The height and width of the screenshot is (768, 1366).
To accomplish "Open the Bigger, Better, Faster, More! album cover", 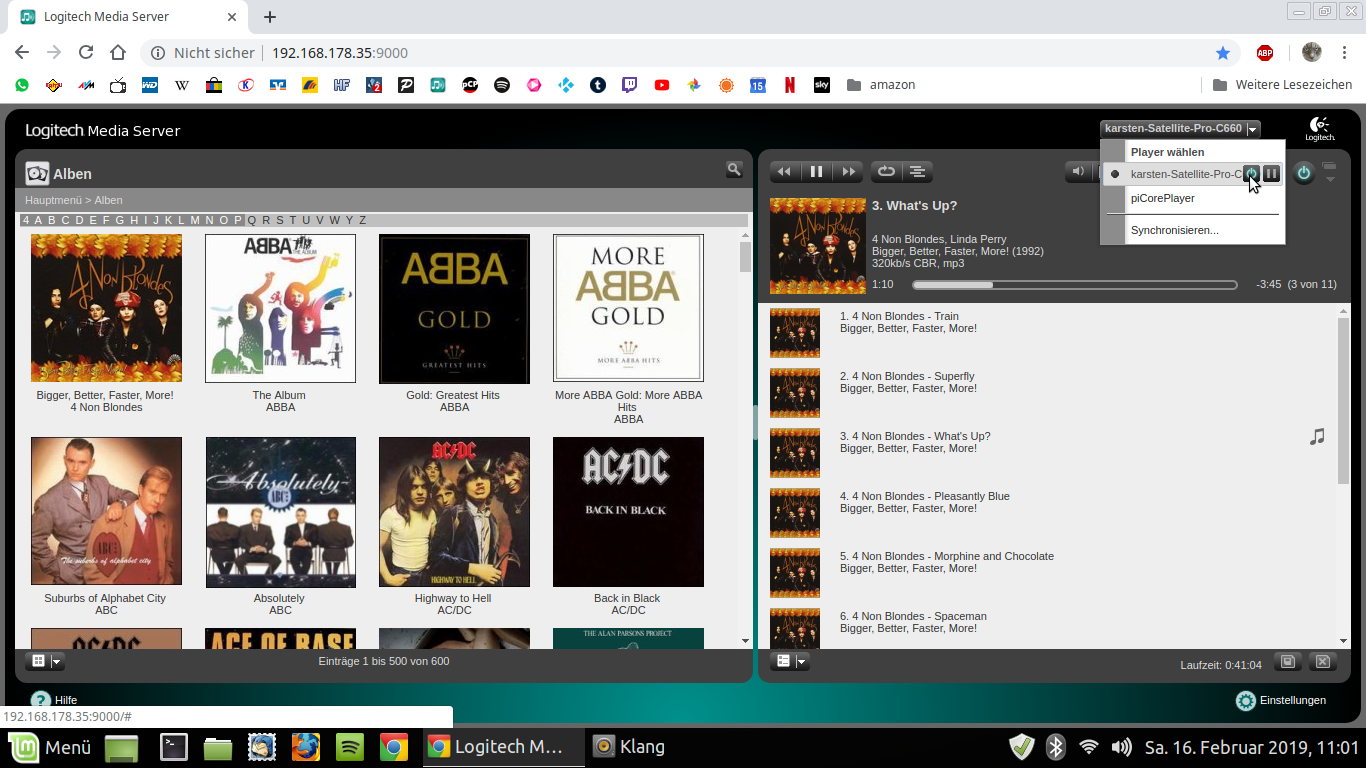I will coord(106,308).
